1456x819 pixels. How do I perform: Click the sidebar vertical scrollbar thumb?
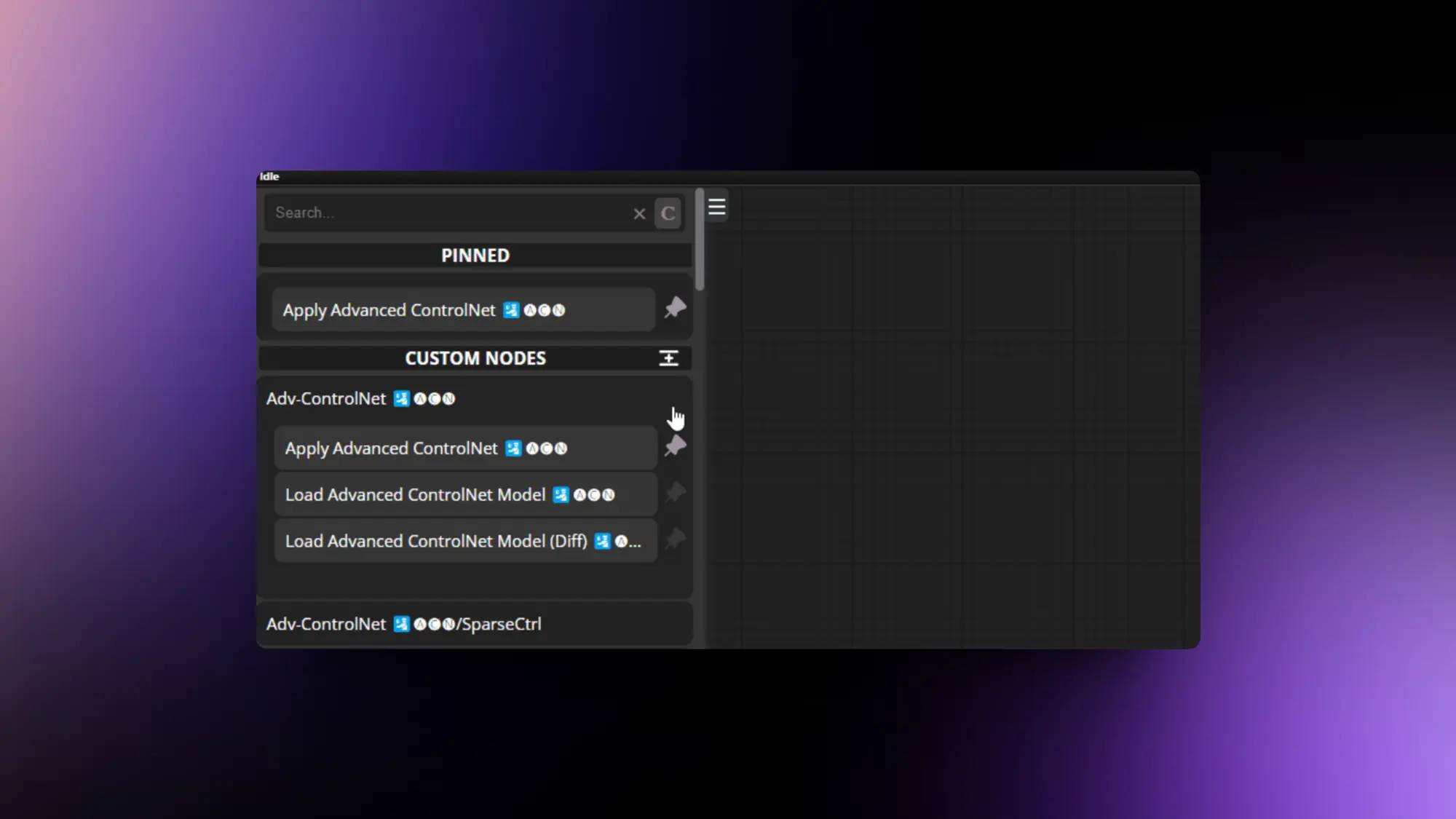(x=700, y=240)
